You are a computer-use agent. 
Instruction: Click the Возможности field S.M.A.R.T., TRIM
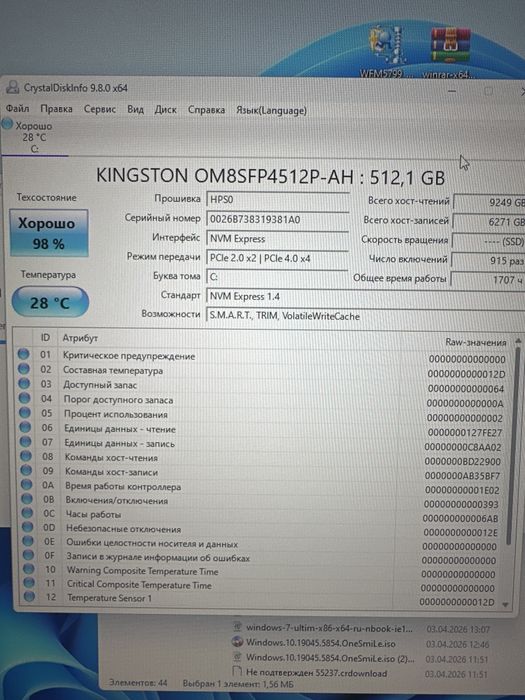click(x=365, y=316)
